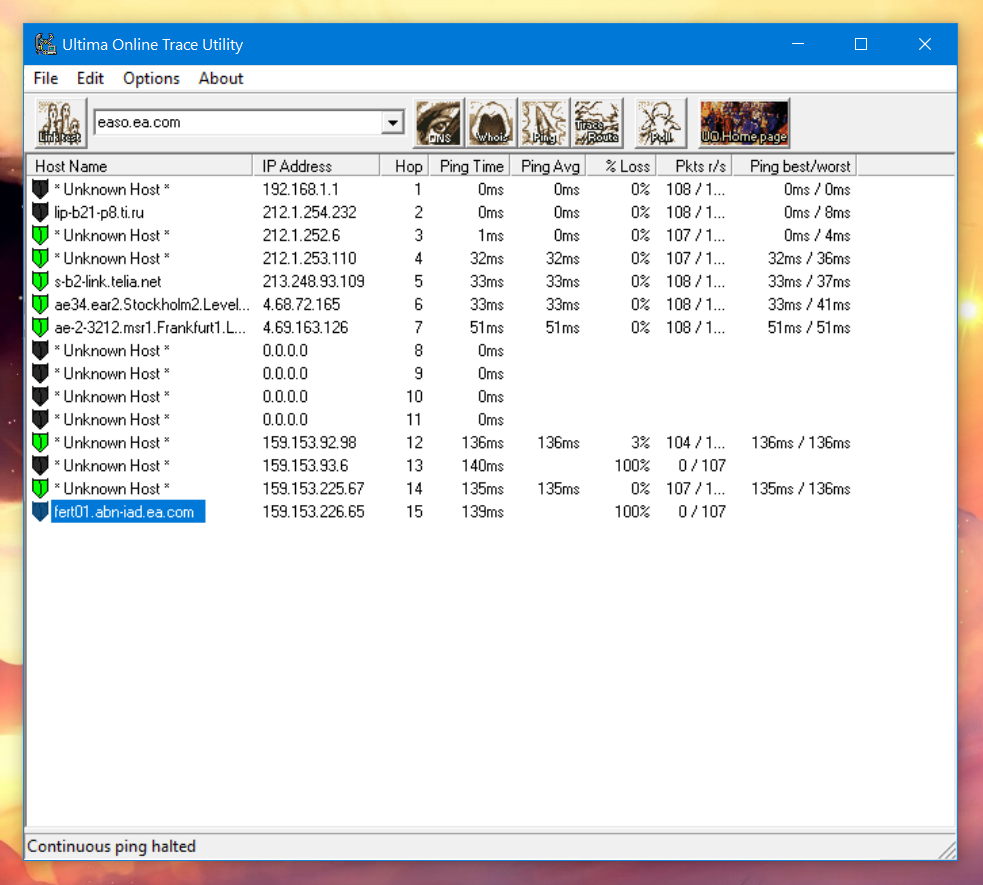The height and width of the screenshot is (885, 983).
Task: Expand the host address dropdown arrow
Action: pos(393,123)
